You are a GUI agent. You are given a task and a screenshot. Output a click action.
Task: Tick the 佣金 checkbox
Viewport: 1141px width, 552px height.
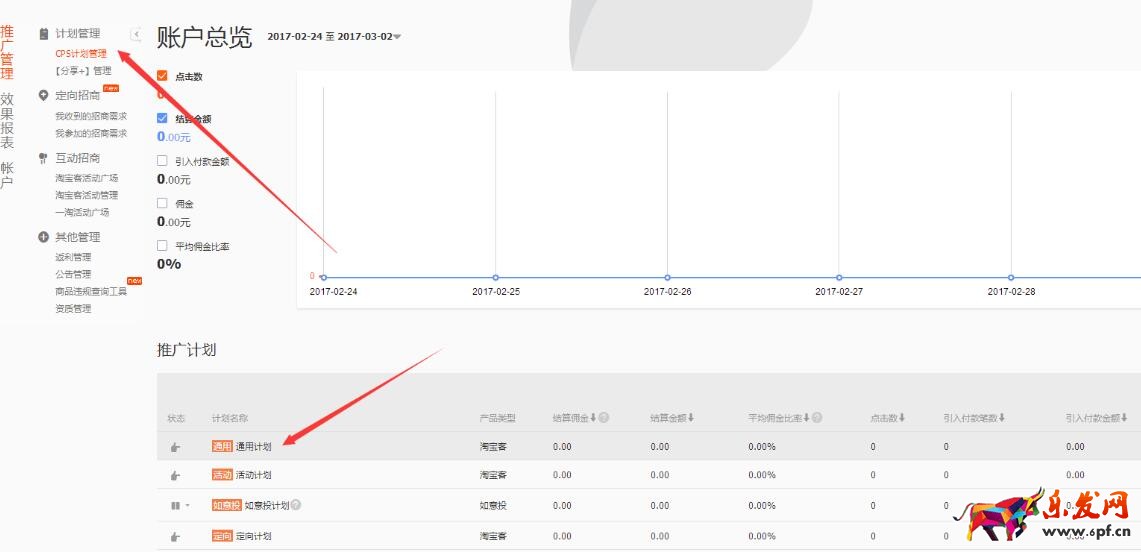162,203
